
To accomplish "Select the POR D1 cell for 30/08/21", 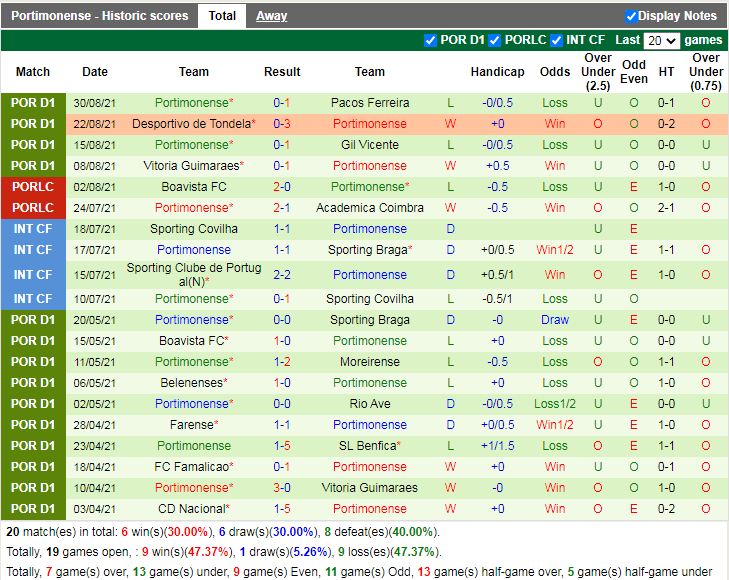I will click(33, 103).
